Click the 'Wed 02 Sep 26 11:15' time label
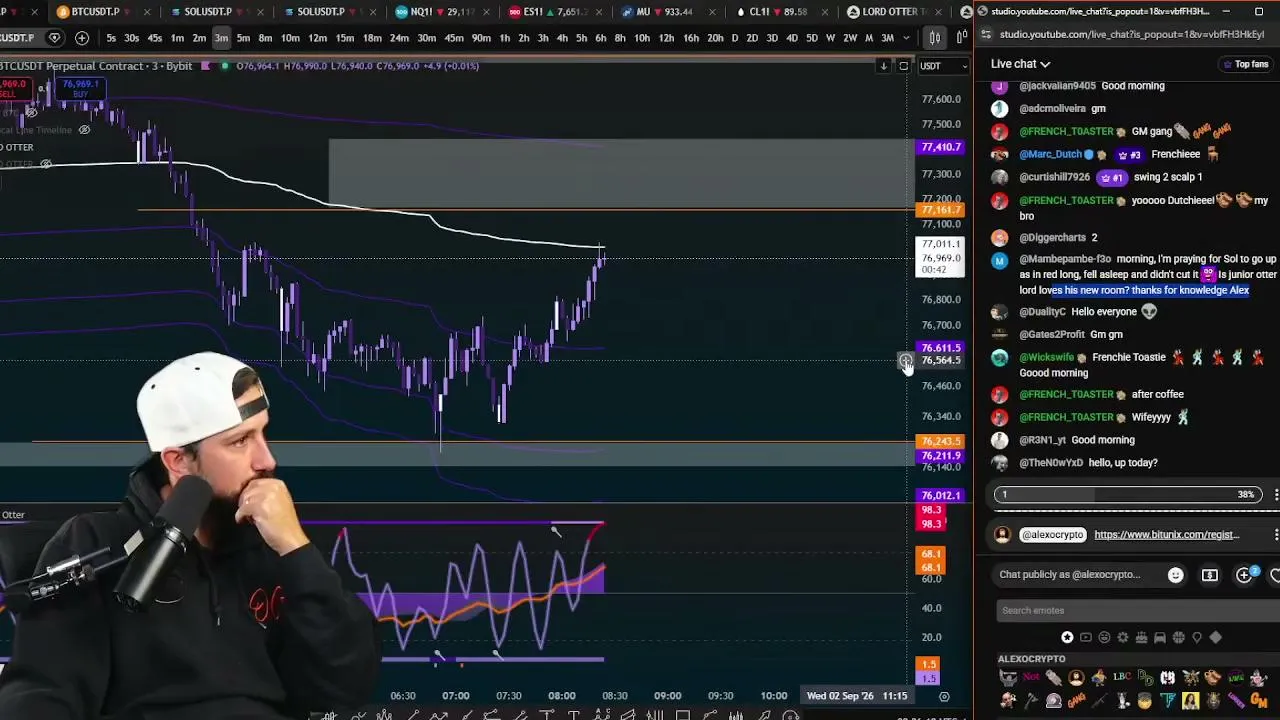The width and height of the screenshot is (1280, 720). (857, 696)
